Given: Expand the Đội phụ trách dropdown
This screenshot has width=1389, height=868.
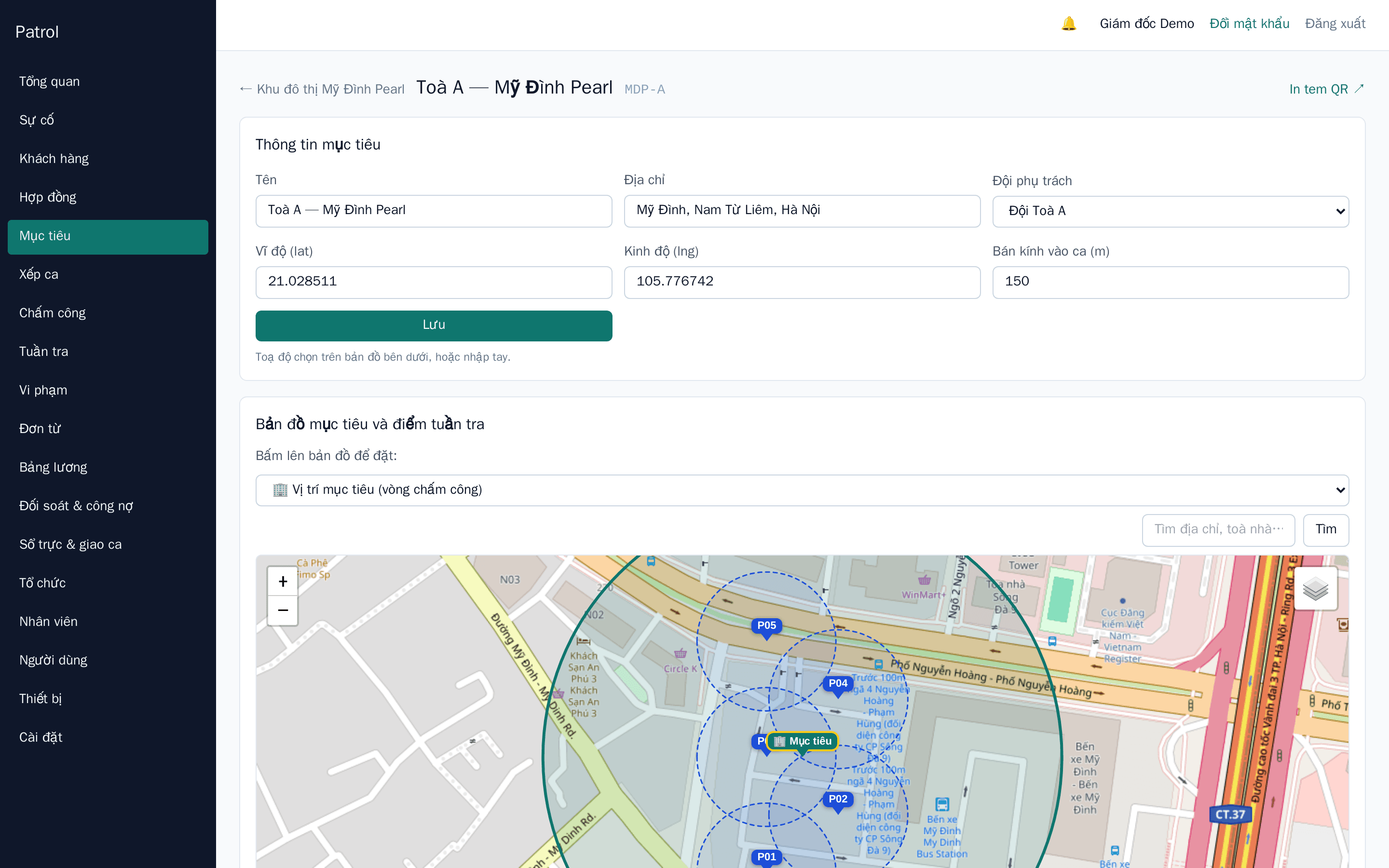Looking at the screenshot, I should pyautogui.click(x=1171, y=211).
